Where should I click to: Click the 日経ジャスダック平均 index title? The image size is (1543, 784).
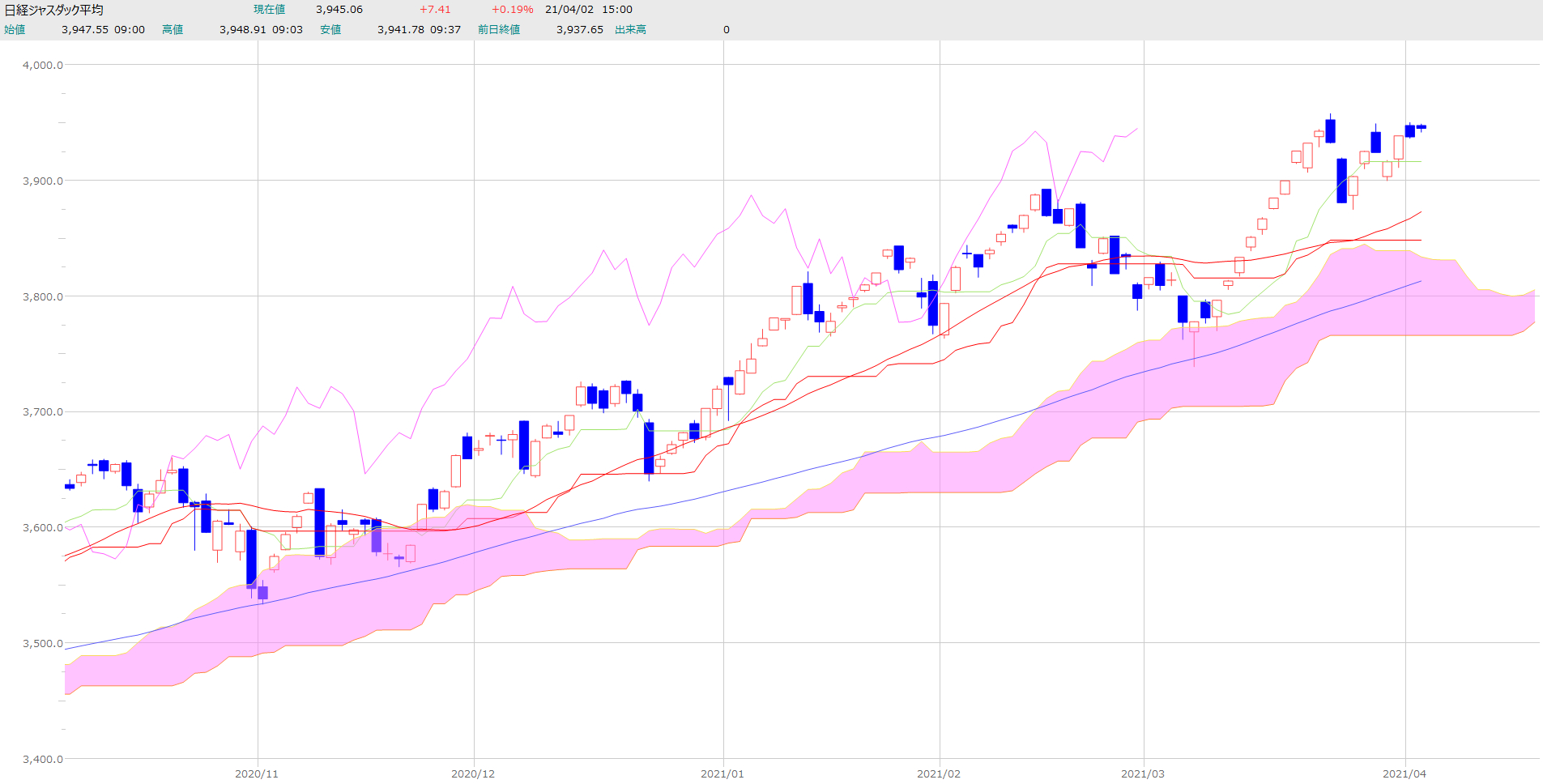[54, 10]
